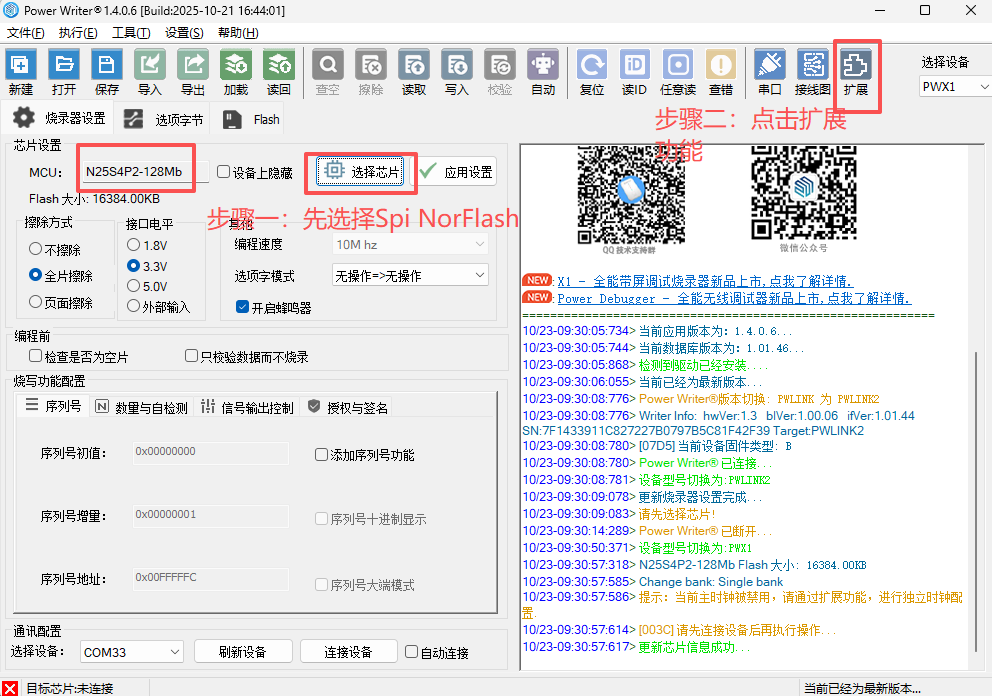The height and width of the screenshot is (696, 992).
Task: Click the 序列号初值 input field
Action: click(211, 453)
